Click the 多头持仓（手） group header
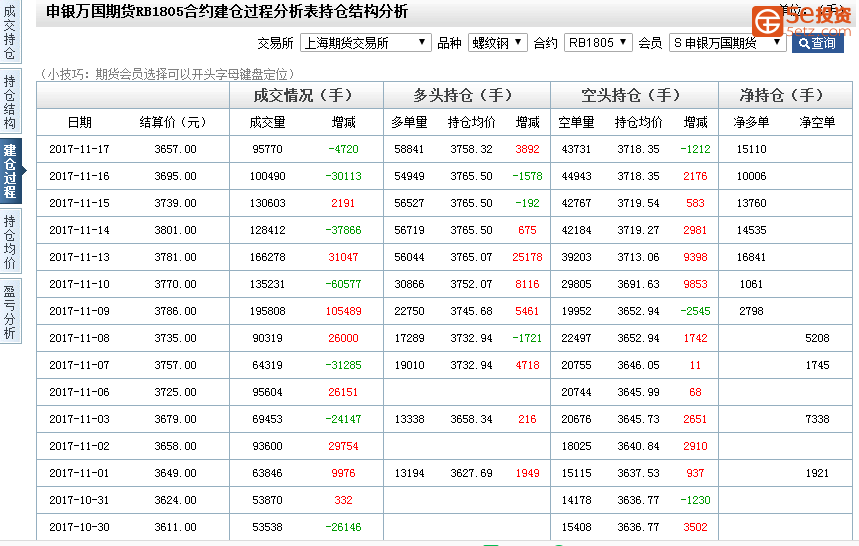The image size is (859, 546). [466, 95]
